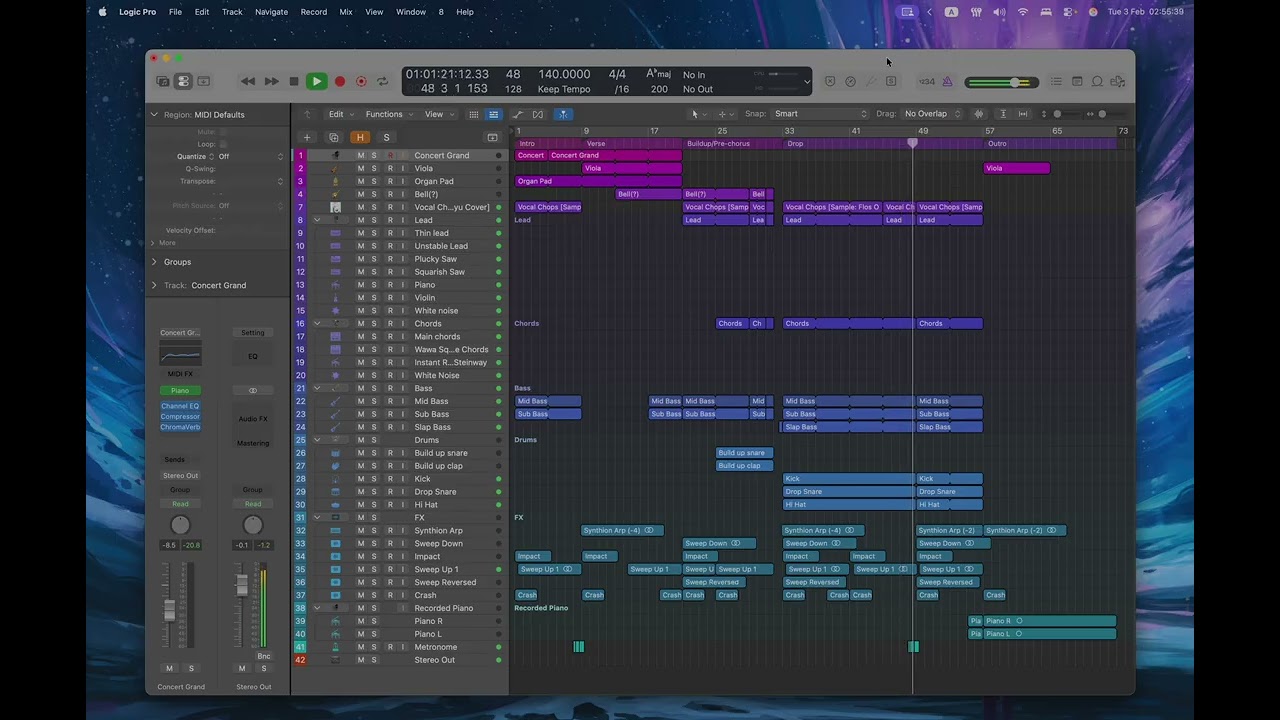The width and height of the screenshot is (1280, 720).
Task: Open the Track menu
Action: click(x=232, y=12)
